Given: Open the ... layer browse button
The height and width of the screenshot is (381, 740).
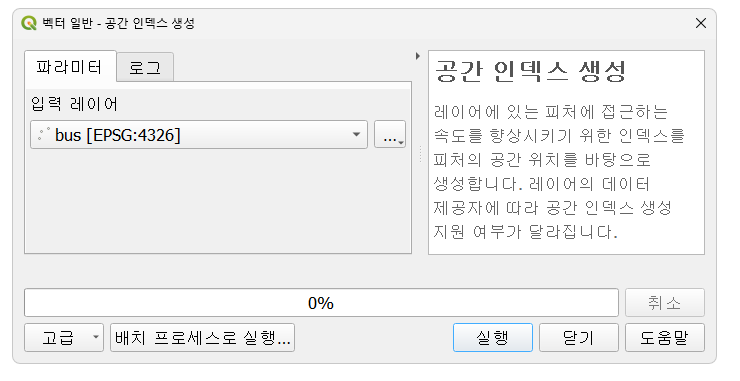Looking at the screenshot, I should coord(390,135).
